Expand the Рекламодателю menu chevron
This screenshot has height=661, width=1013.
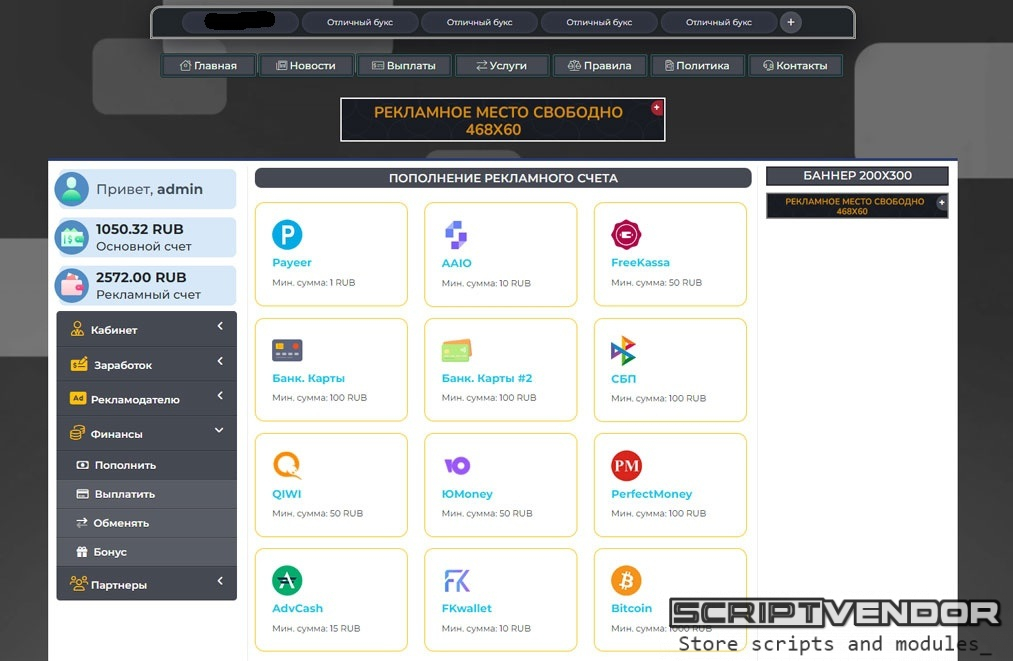(220, 395)
